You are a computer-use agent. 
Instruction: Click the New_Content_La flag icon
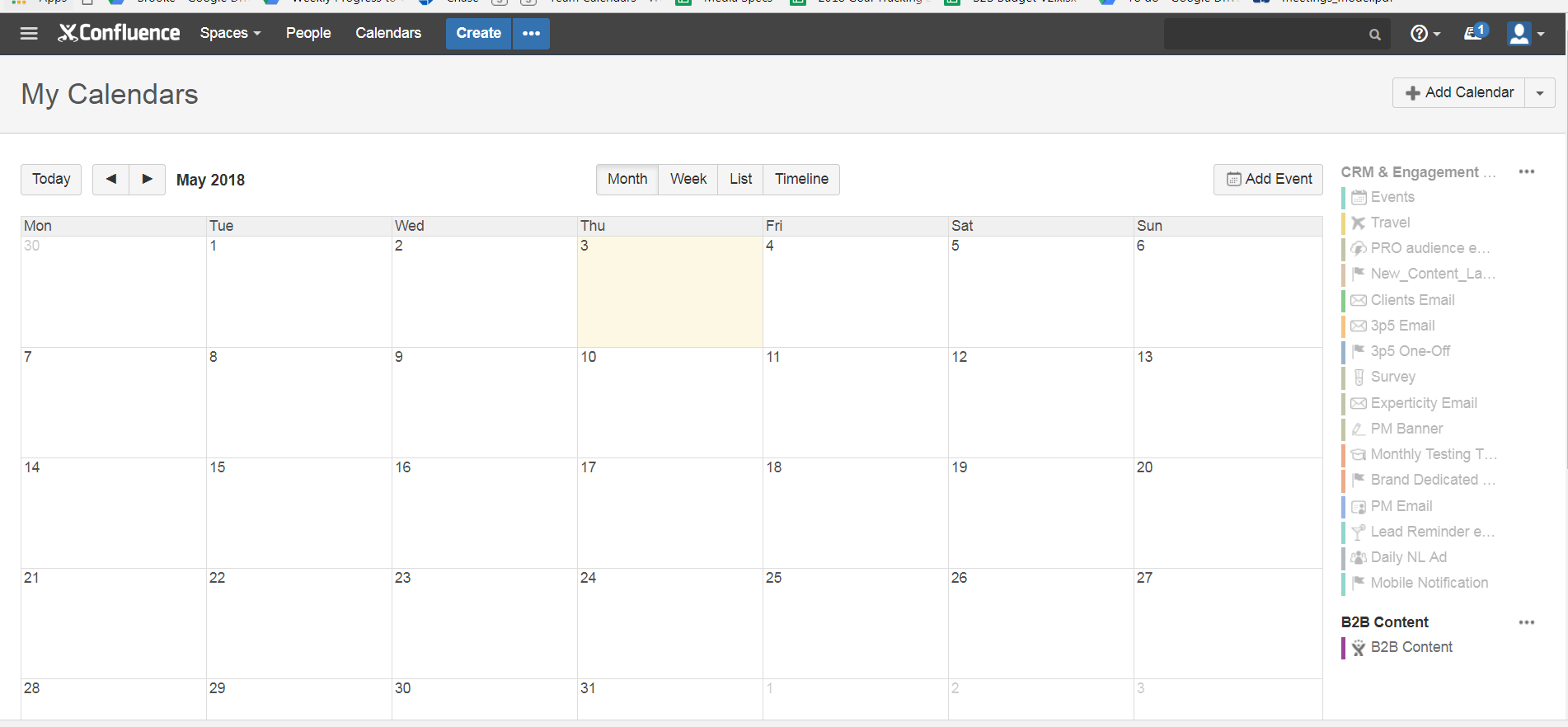[x=1359, y=274]
